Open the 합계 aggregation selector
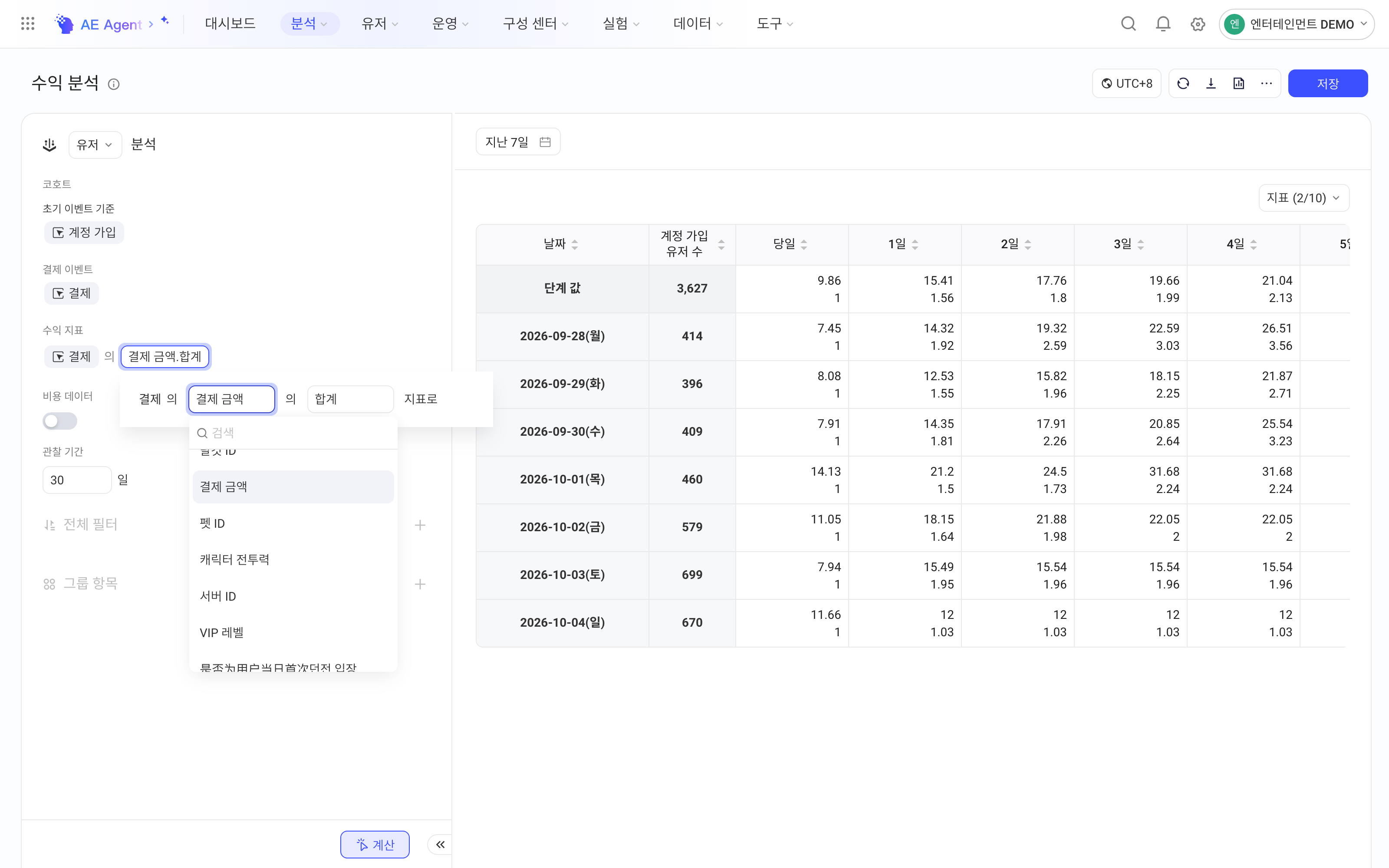The height and width of the screenshot is (868, 1389). pos(350,399)
